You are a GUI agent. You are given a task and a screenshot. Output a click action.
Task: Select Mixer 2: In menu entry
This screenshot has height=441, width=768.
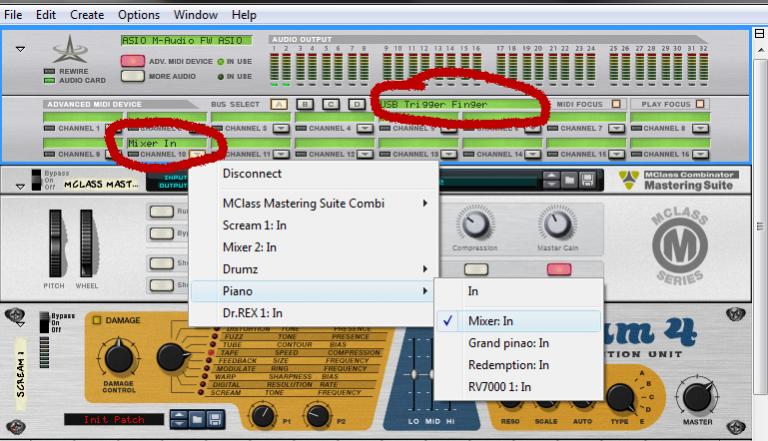coord(313,247)
